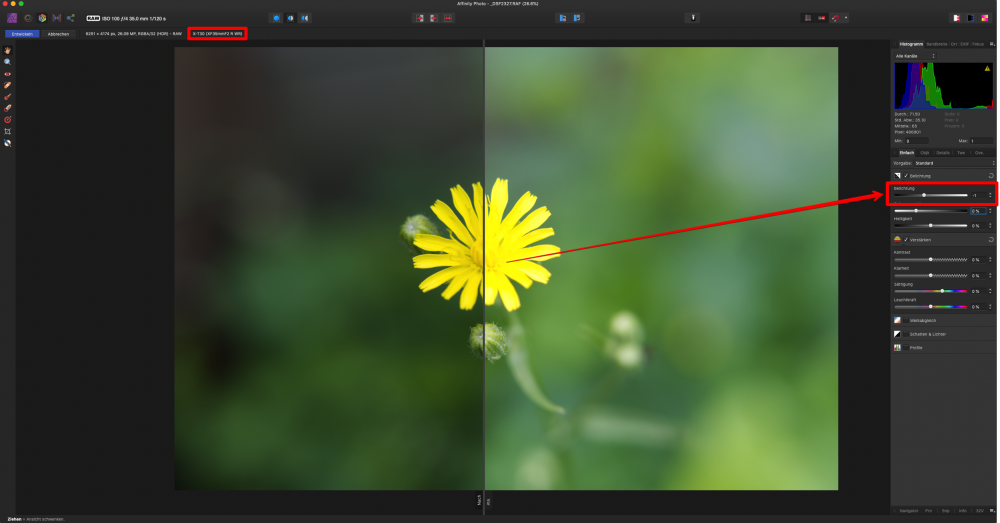
Task: Open the Vorgabe Standard preset dropdown
Action: [954, 163]
